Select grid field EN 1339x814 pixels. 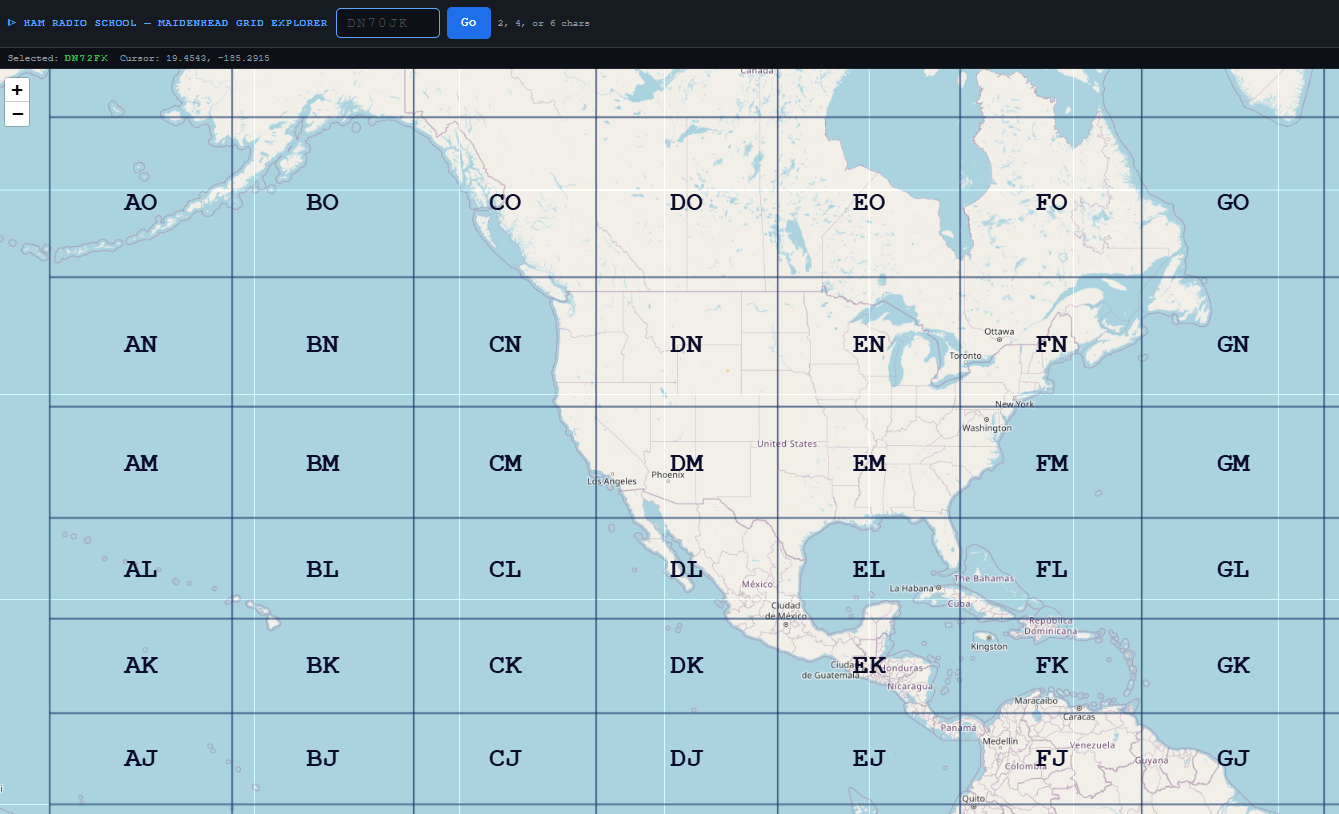(869, 342)
